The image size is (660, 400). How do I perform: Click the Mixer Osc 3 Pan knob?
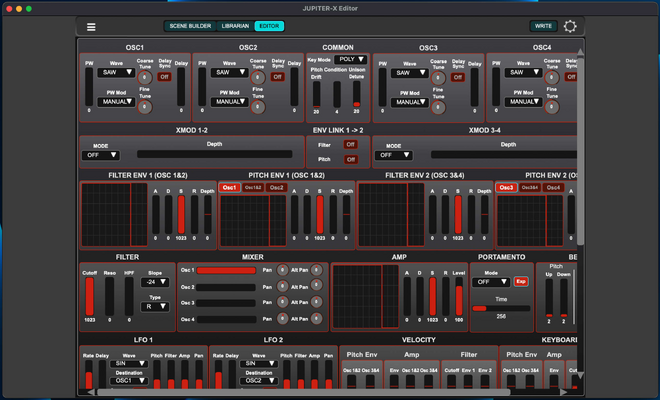tap(282, 302)
